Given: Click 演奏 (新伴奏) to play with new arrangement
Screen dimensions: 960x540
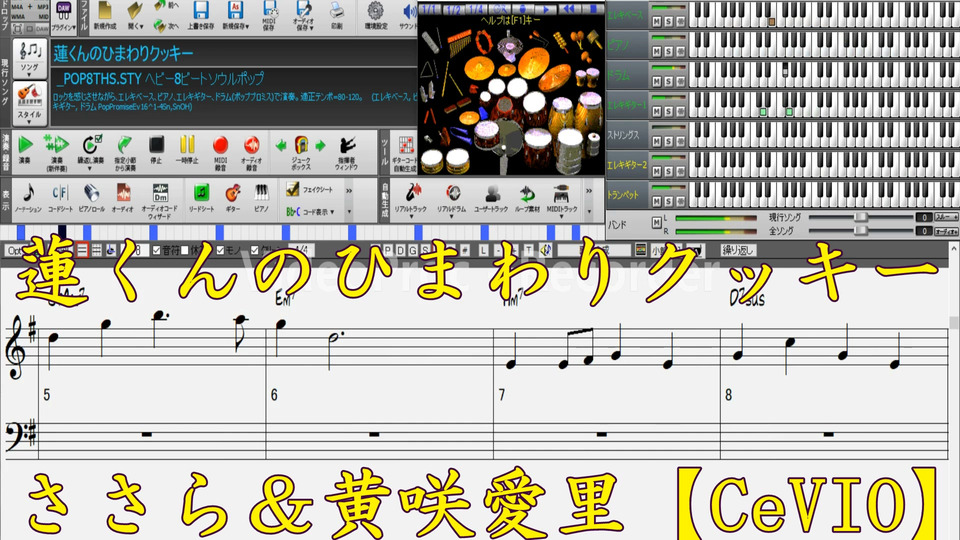Looking at the screenshot, I should [x=56, y=152].
